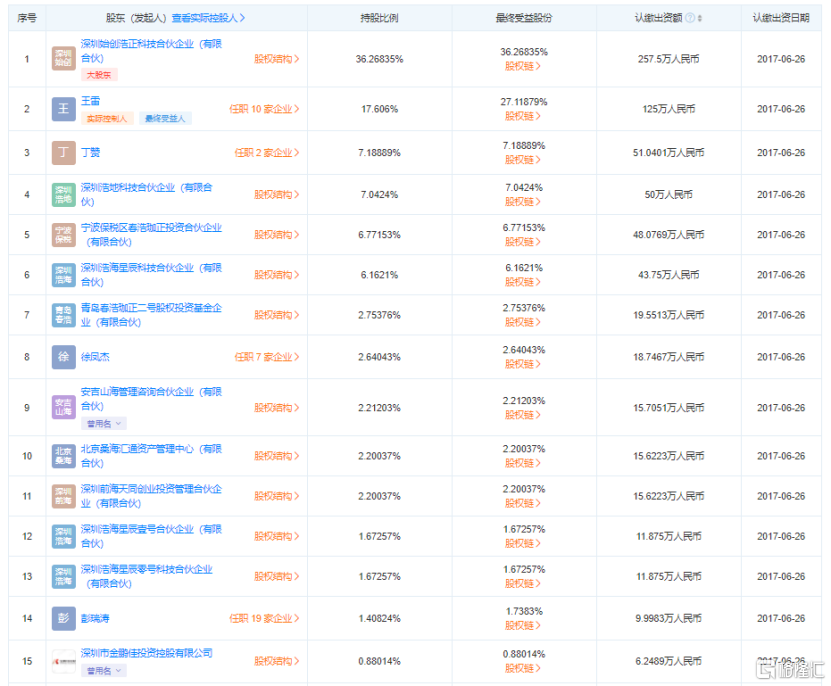The width and height of the screenshot is (831, 686).
Task: Click the help icon beside 认缴出资额
Action: (690, 18)
